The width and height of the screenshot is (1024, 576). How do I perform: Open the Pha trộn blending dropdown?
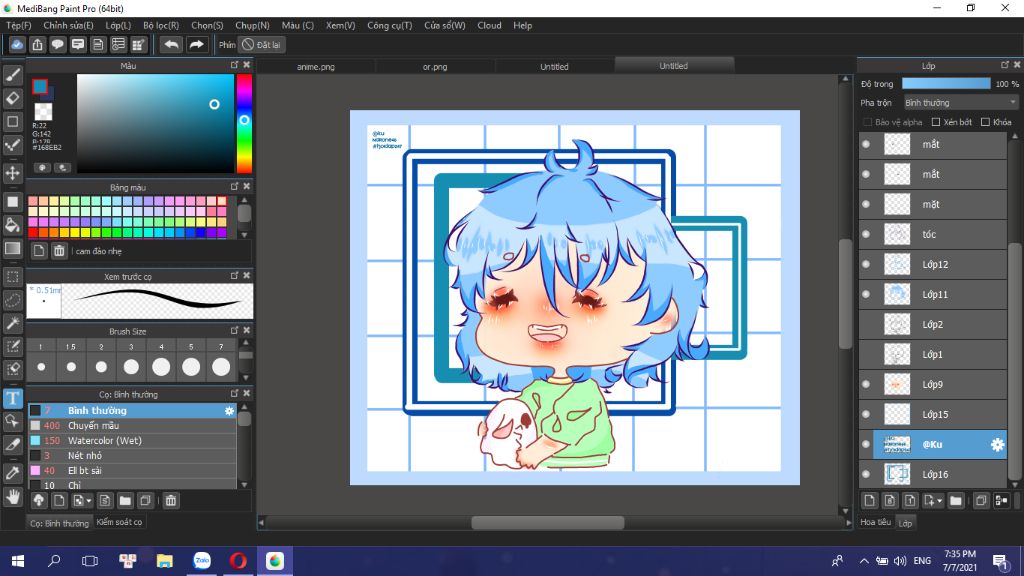[x=961, y=103]
